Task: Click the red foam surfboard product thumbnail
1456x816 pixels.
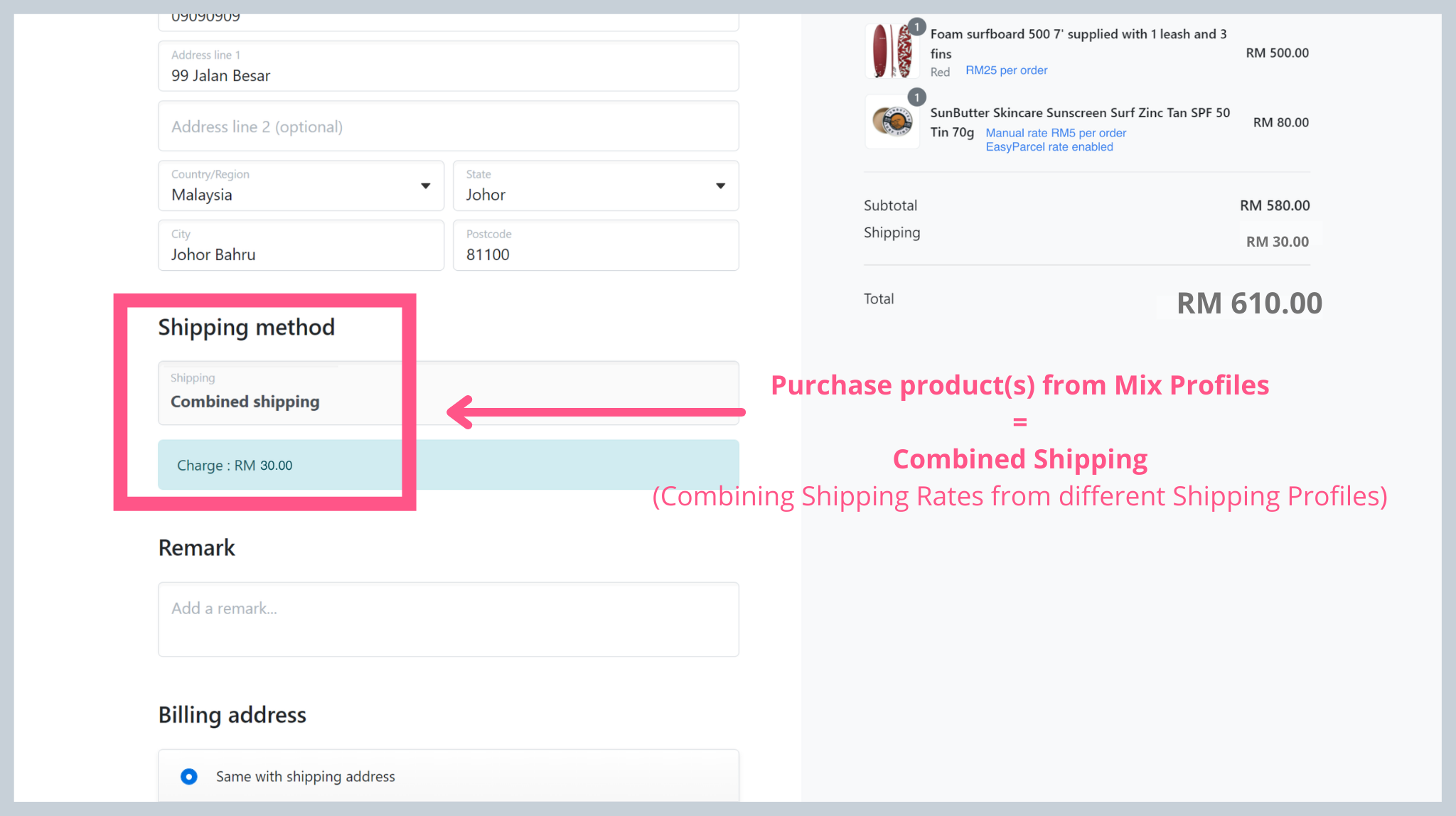Action: [892, 50]
